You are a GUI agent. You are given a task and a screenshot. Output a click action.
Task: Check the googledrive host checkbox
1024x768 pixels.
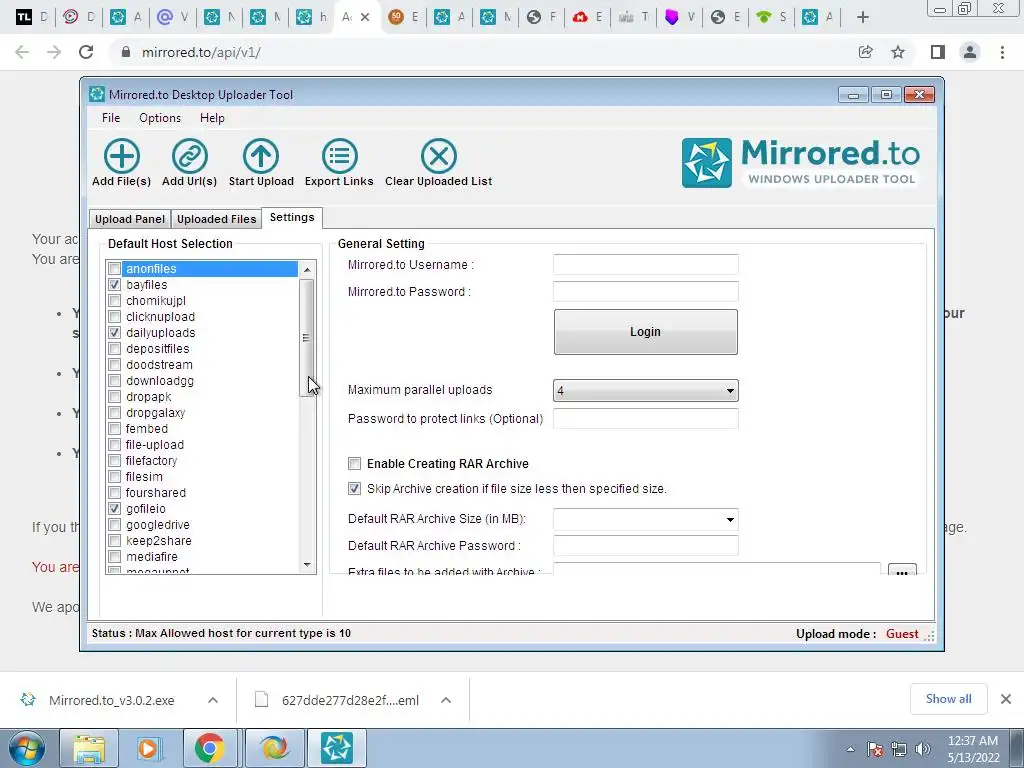point(114,524)
